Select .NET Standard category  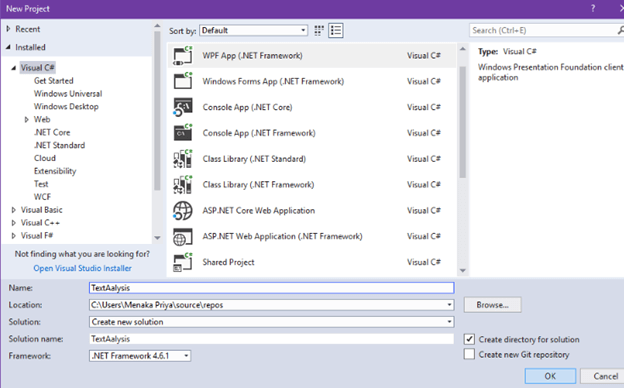pos(59,145)
